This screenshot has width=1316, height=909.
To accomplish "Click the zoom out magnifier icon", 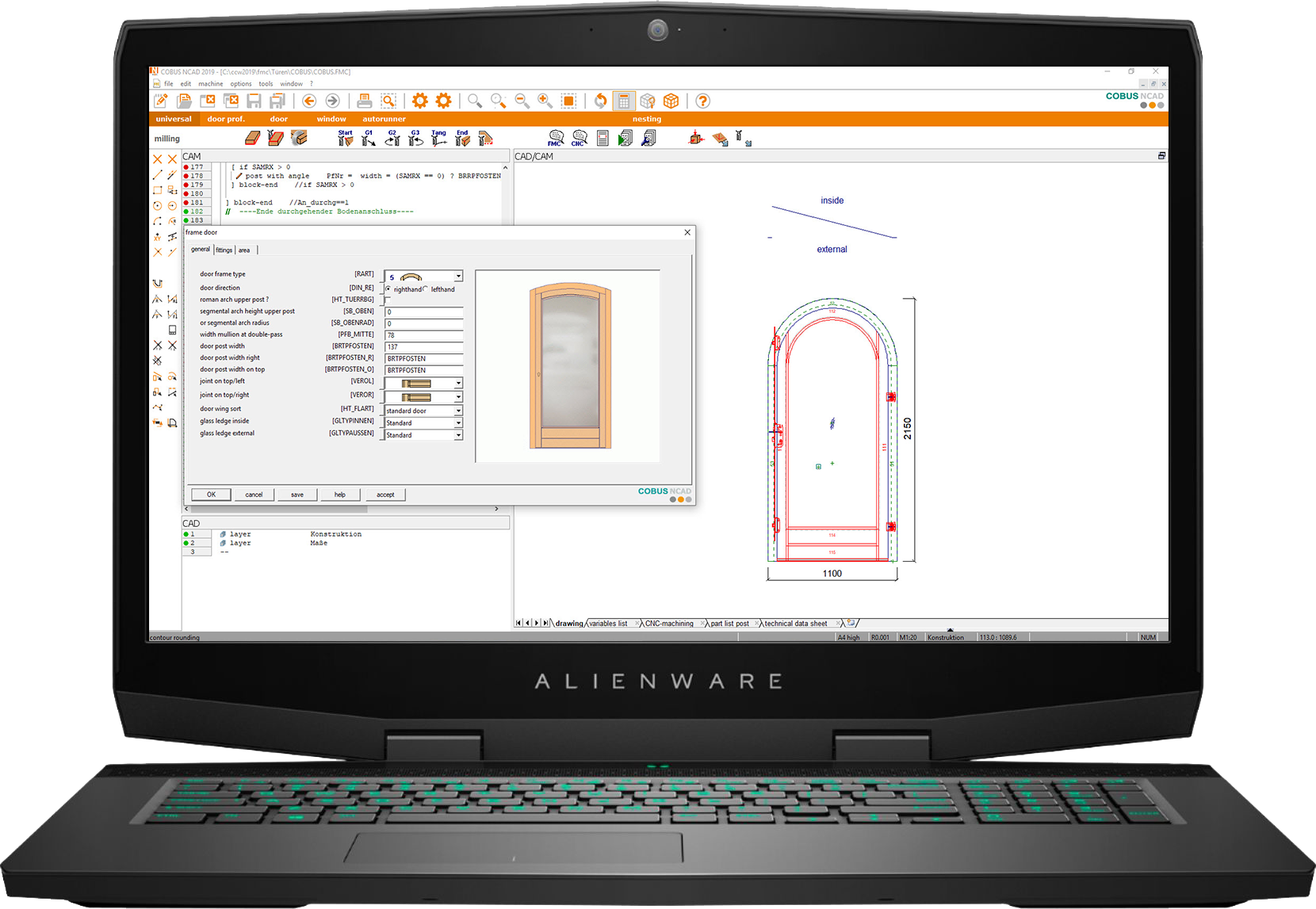I will 522,101.
